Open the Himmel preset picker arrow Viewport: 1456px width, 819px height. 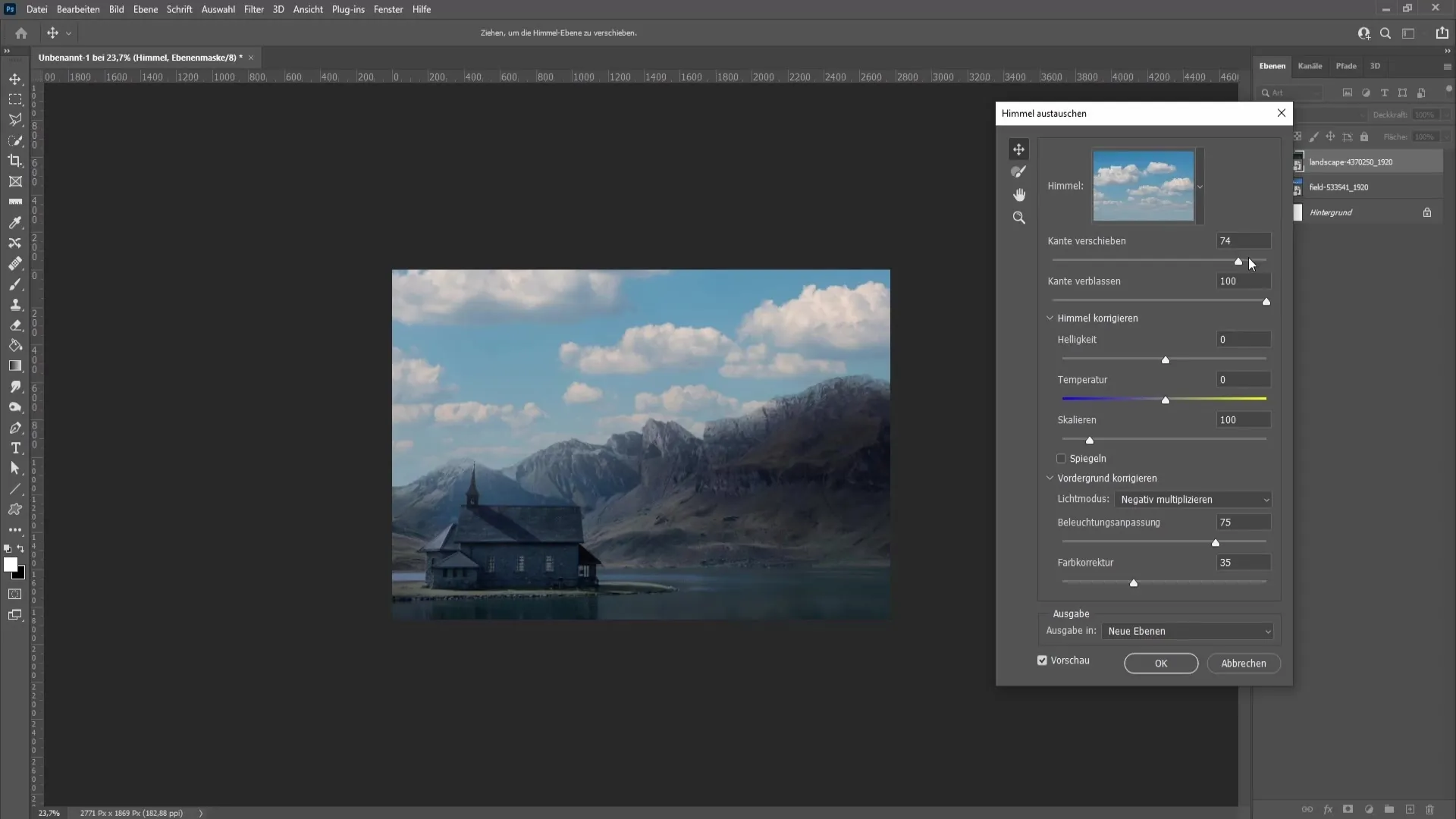1200,187
